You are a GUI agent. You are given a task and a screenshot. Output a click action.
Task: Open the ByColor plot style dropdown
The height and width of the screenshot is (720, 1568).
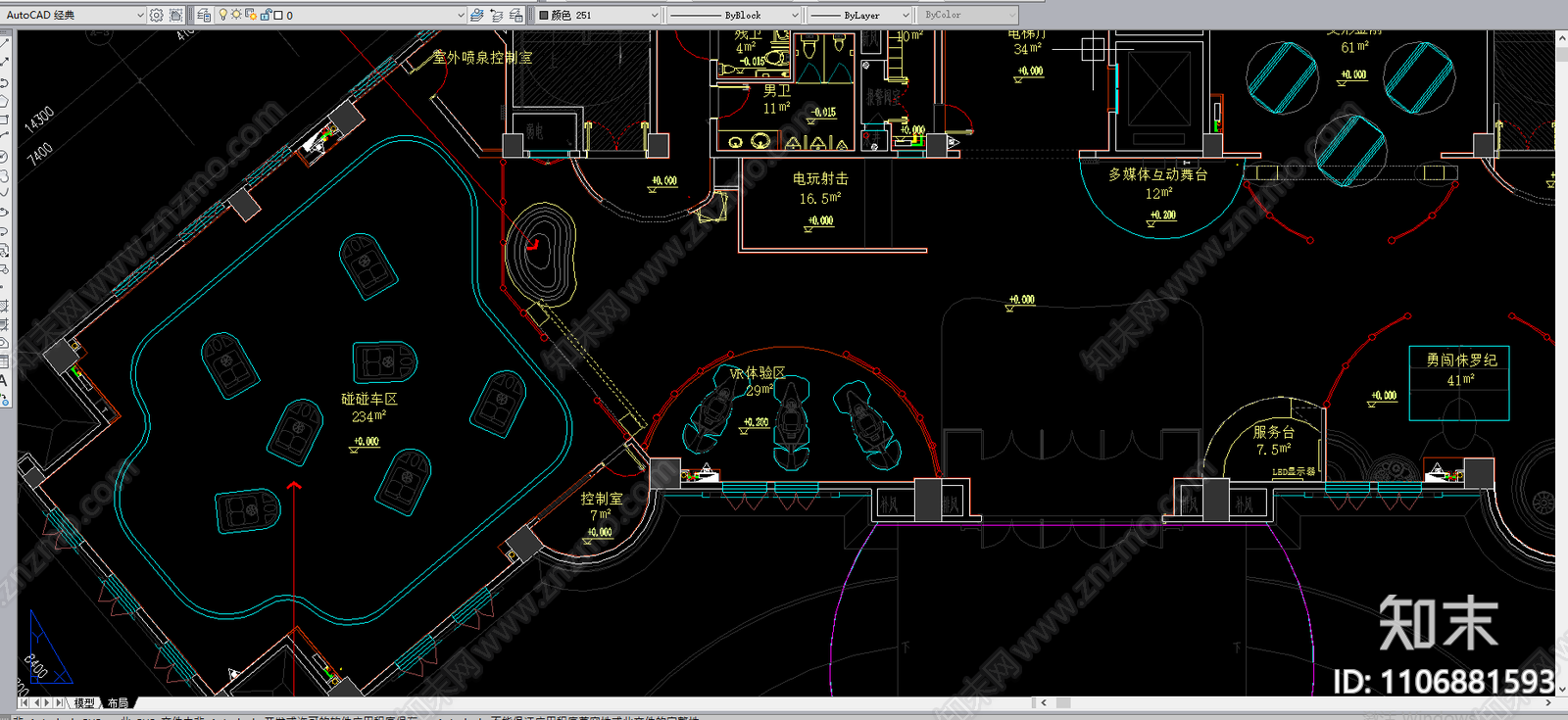pos(968,15)
